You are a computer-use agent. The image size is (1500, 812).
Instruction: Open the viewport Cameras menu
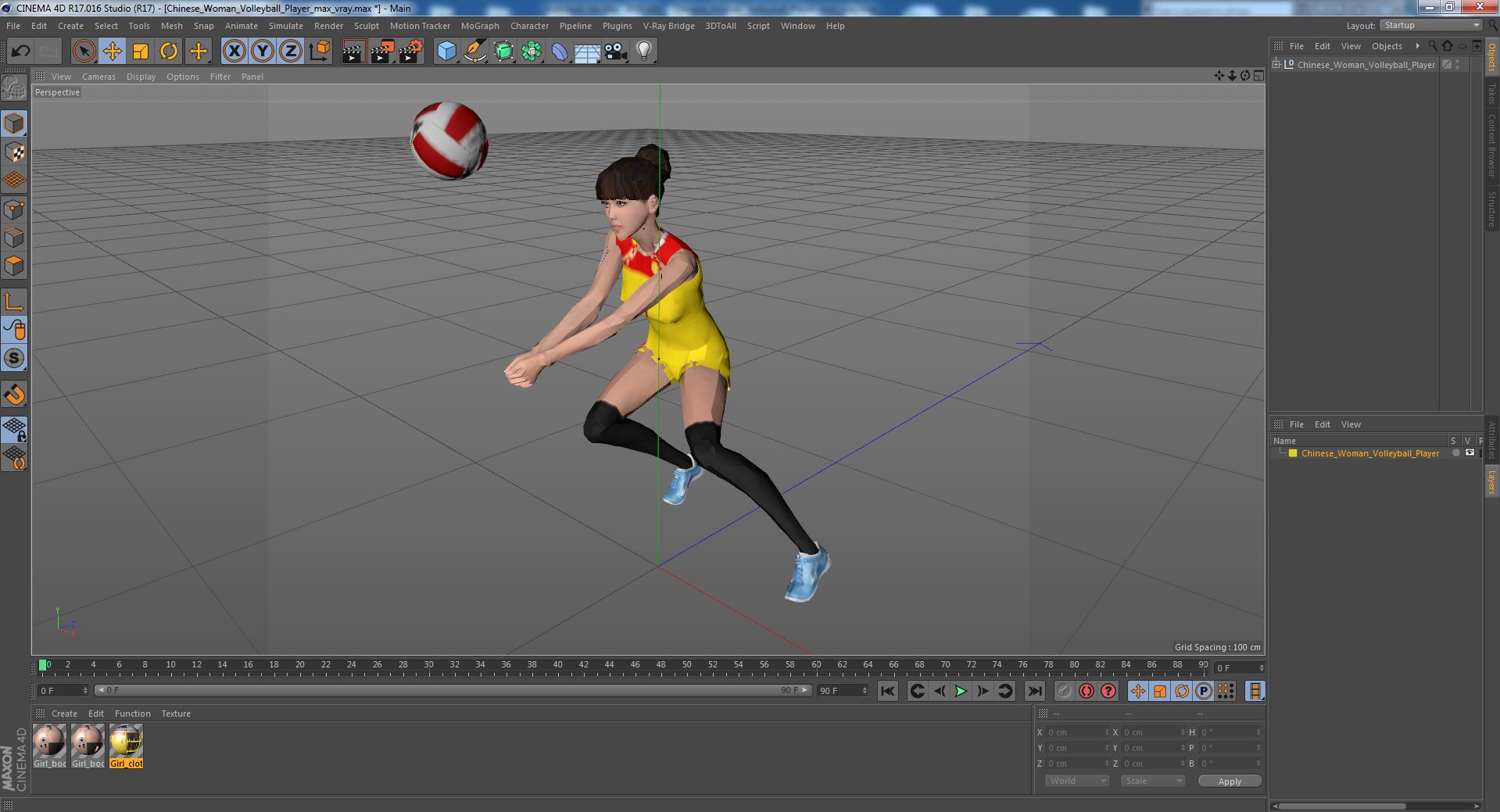(x=98, y=77)
